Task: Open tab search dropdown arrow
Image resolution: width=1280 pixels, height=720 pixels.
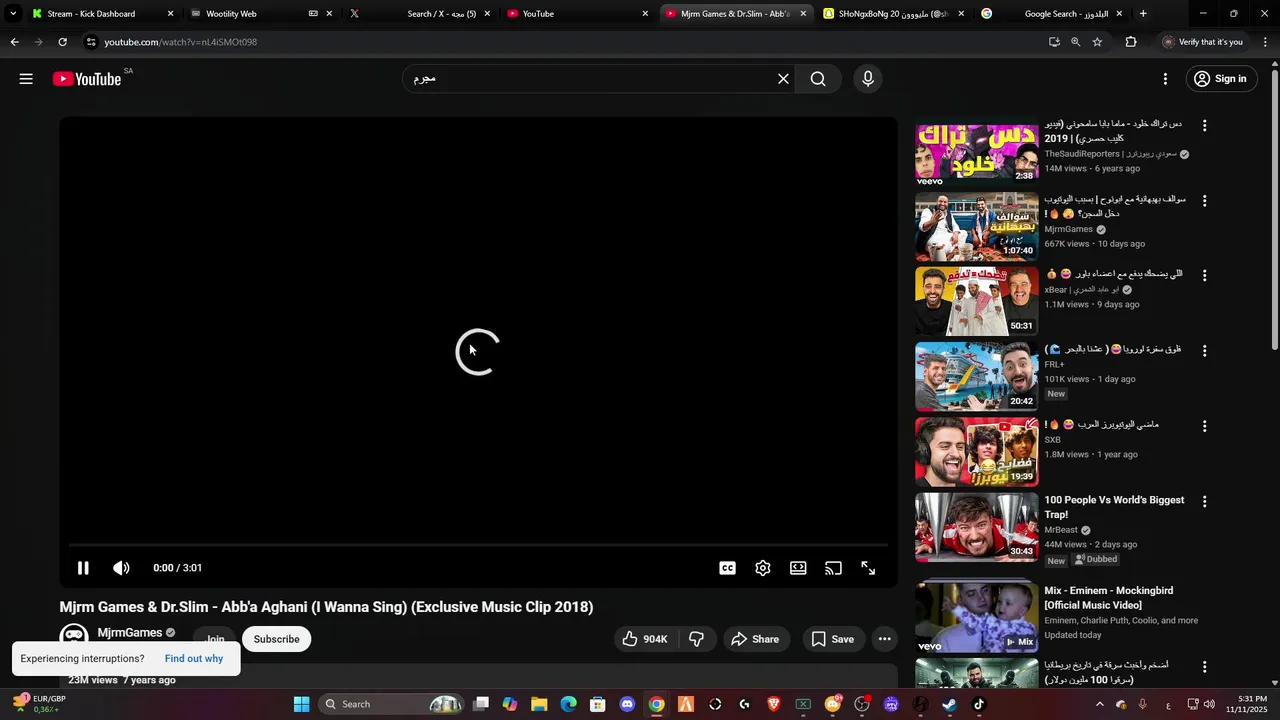Action: [x=12, y=14]
